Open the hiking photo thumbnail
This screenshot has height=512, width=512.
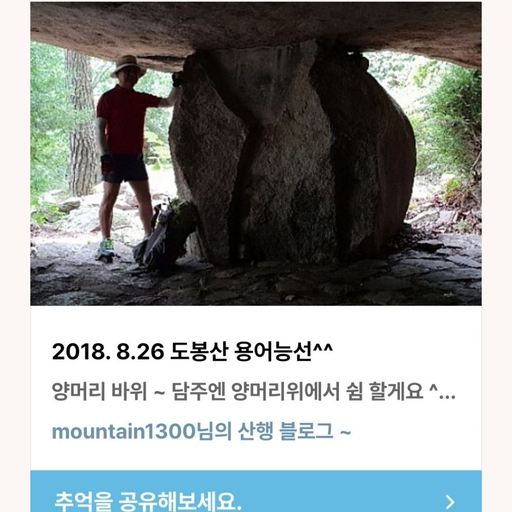click(256, 153)
